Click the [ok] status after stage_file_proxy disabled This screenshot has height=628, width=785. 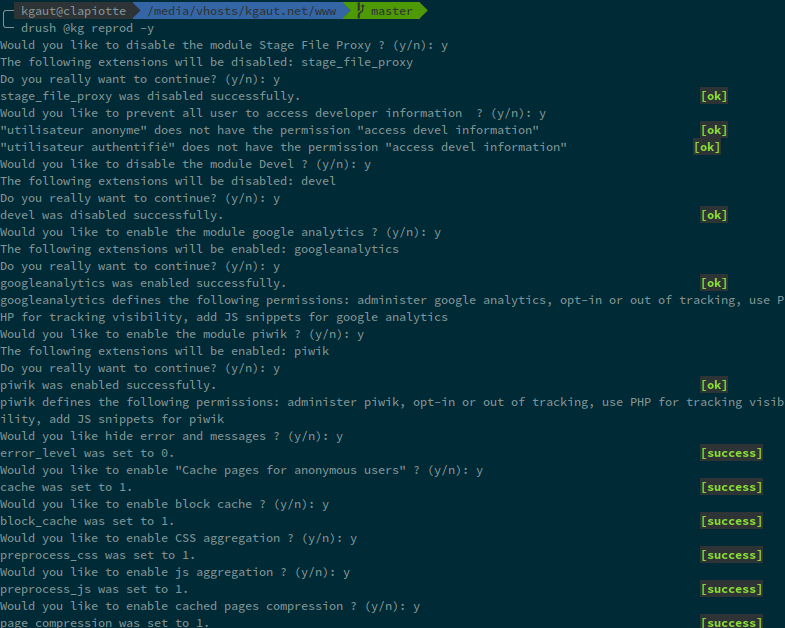(x=714, y=97)
